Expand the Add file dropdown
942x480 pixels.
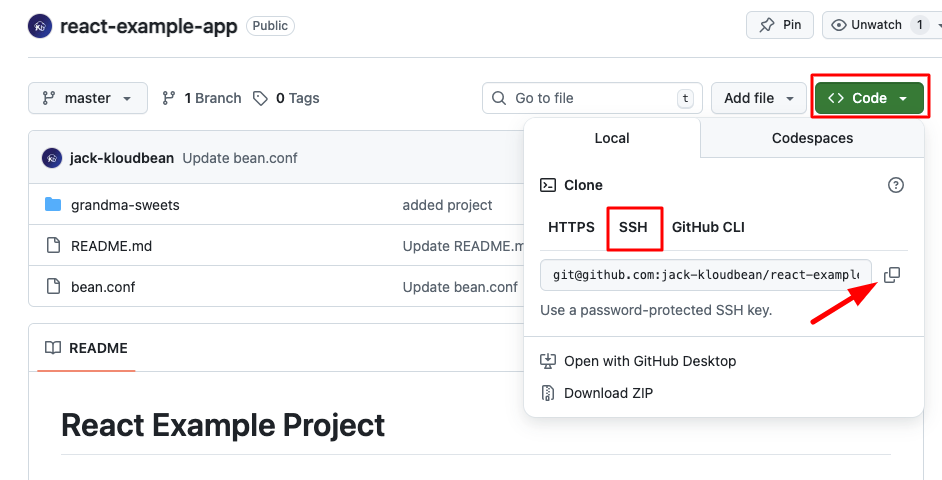click(x=759, y=98)
